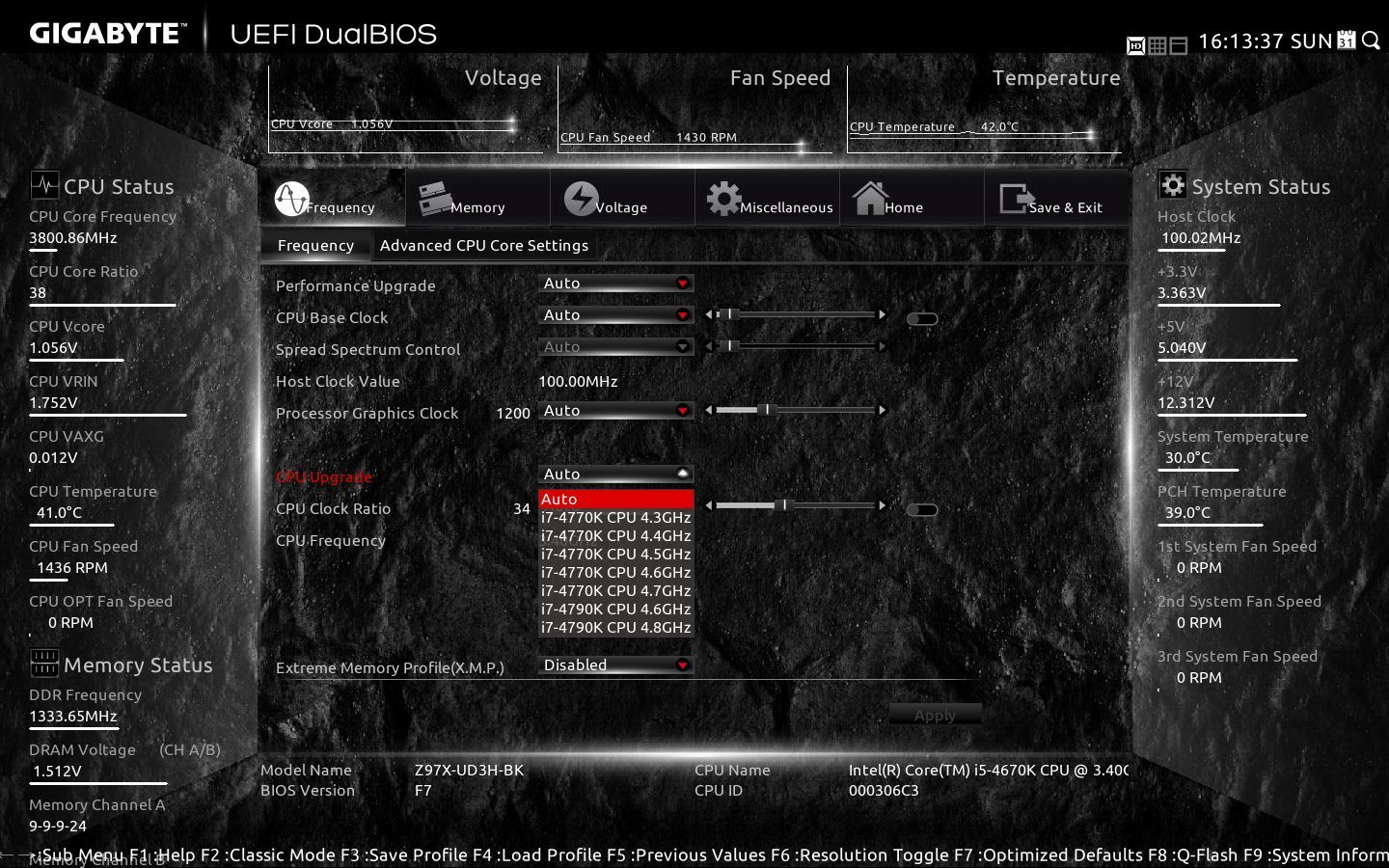Image resolution: width=1389 pixels, height=868 pixels.
Task: Click the System Status gear icon
Action: coord(1172,185)
